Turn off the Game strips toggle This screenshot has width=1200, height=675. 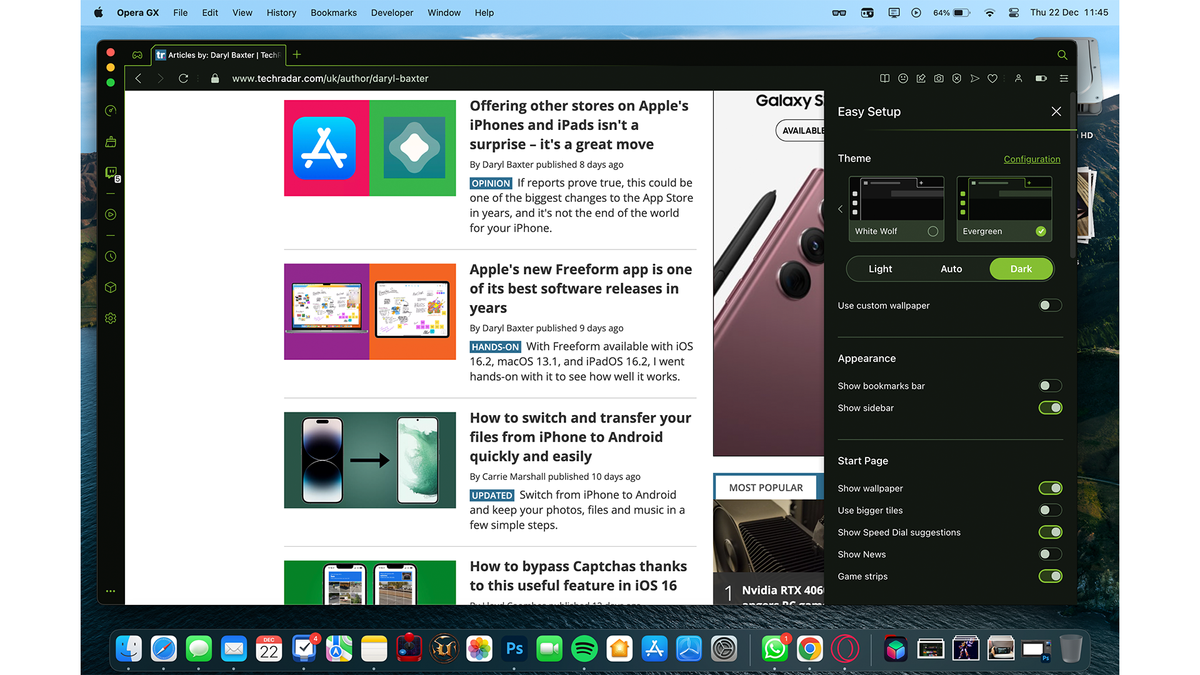coord(1050,576)
